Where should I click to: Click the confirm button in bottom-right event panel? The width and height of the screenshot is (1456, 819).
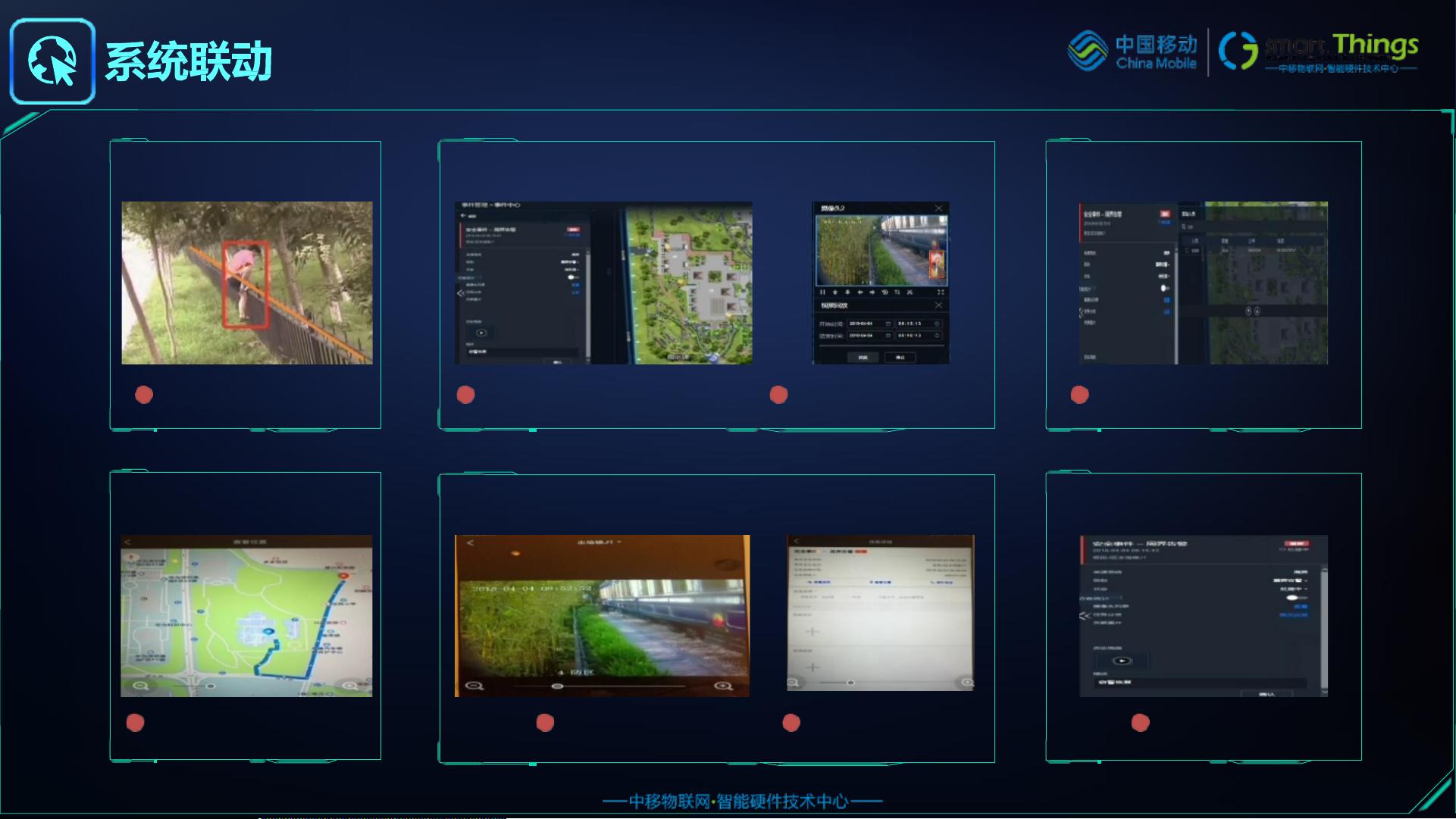coord(1266,693)
